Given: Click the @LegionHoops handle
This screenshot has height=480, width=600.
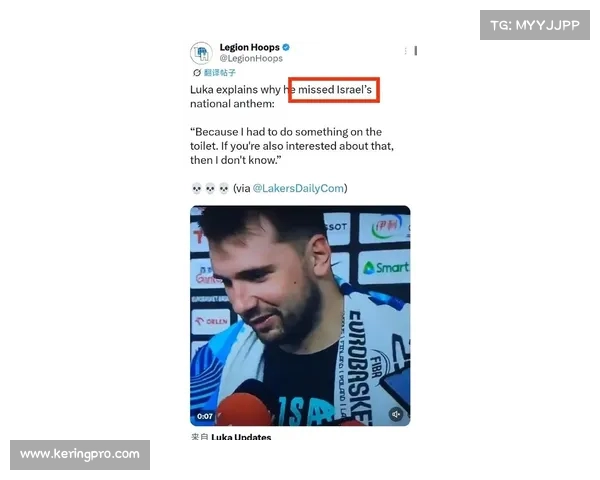Looking at the screenshot, I should [x=251, y=59].
